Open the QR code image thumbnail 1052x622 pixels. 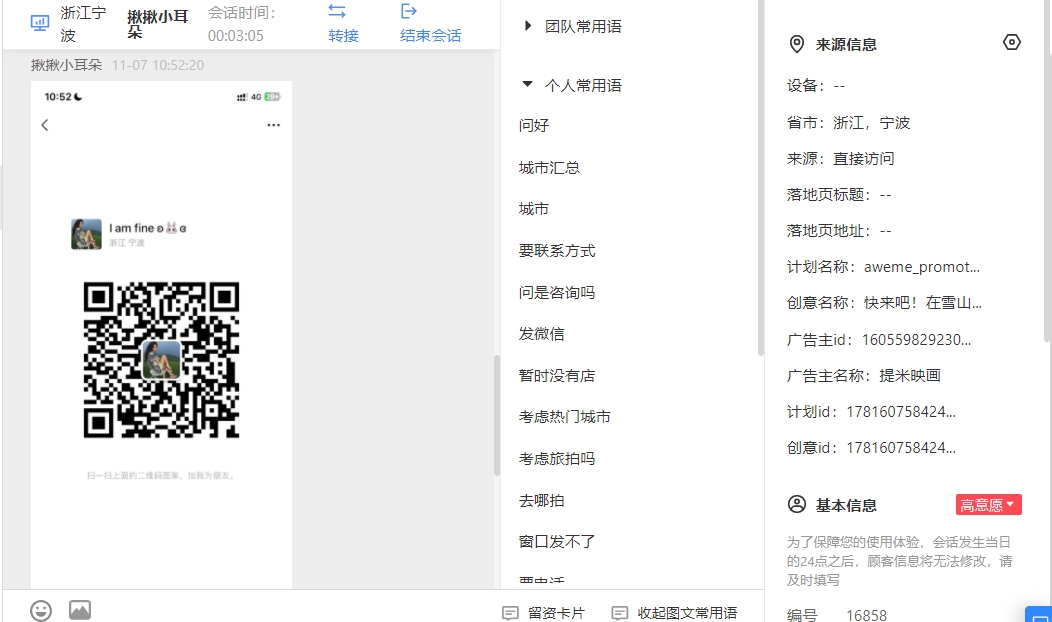click(x=161, y=360)
